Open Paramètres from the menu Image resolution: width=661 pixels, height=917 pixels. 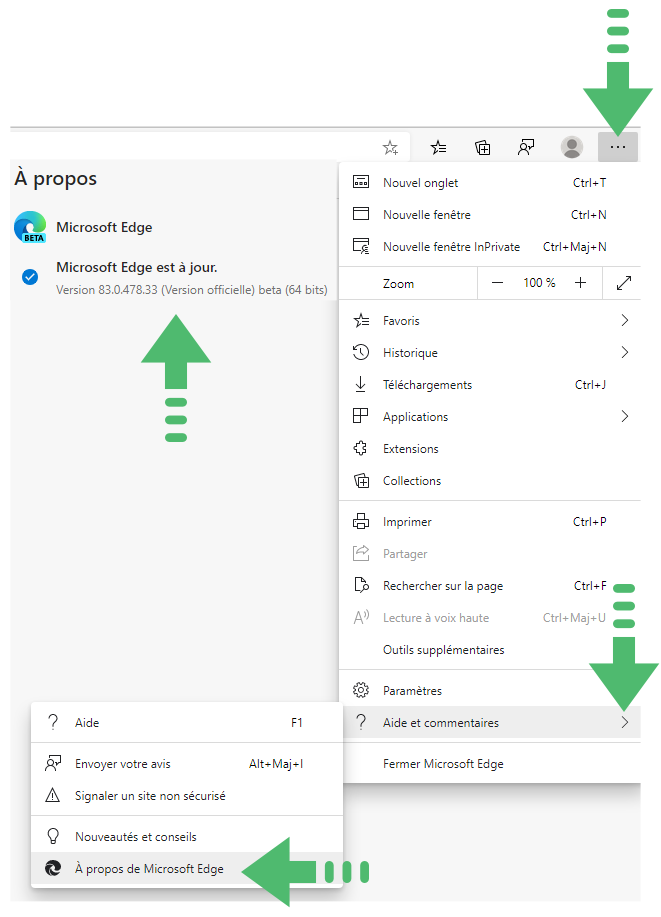pyautogui.click(x=490, y=691)
